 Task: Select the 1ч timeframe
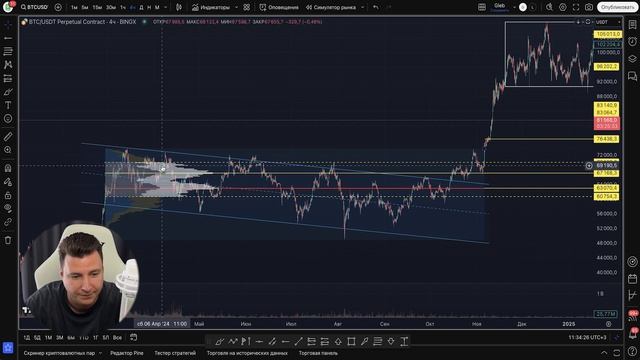123,7
